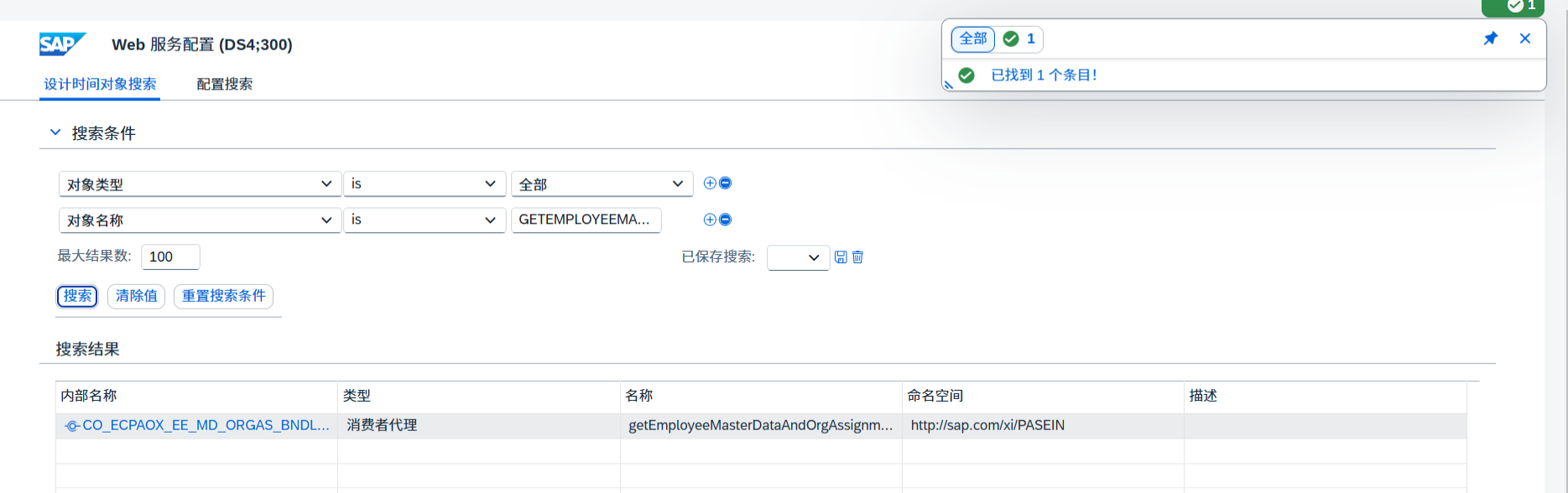Viewport: 1568px width, 493px height.
Task: Click the 清除值 button
Action: pyautogui.click(x=137, y=296)
